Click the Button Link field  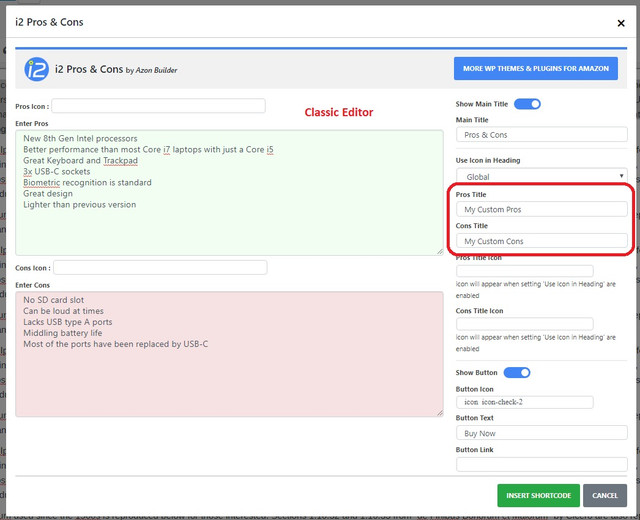point(541,464)
